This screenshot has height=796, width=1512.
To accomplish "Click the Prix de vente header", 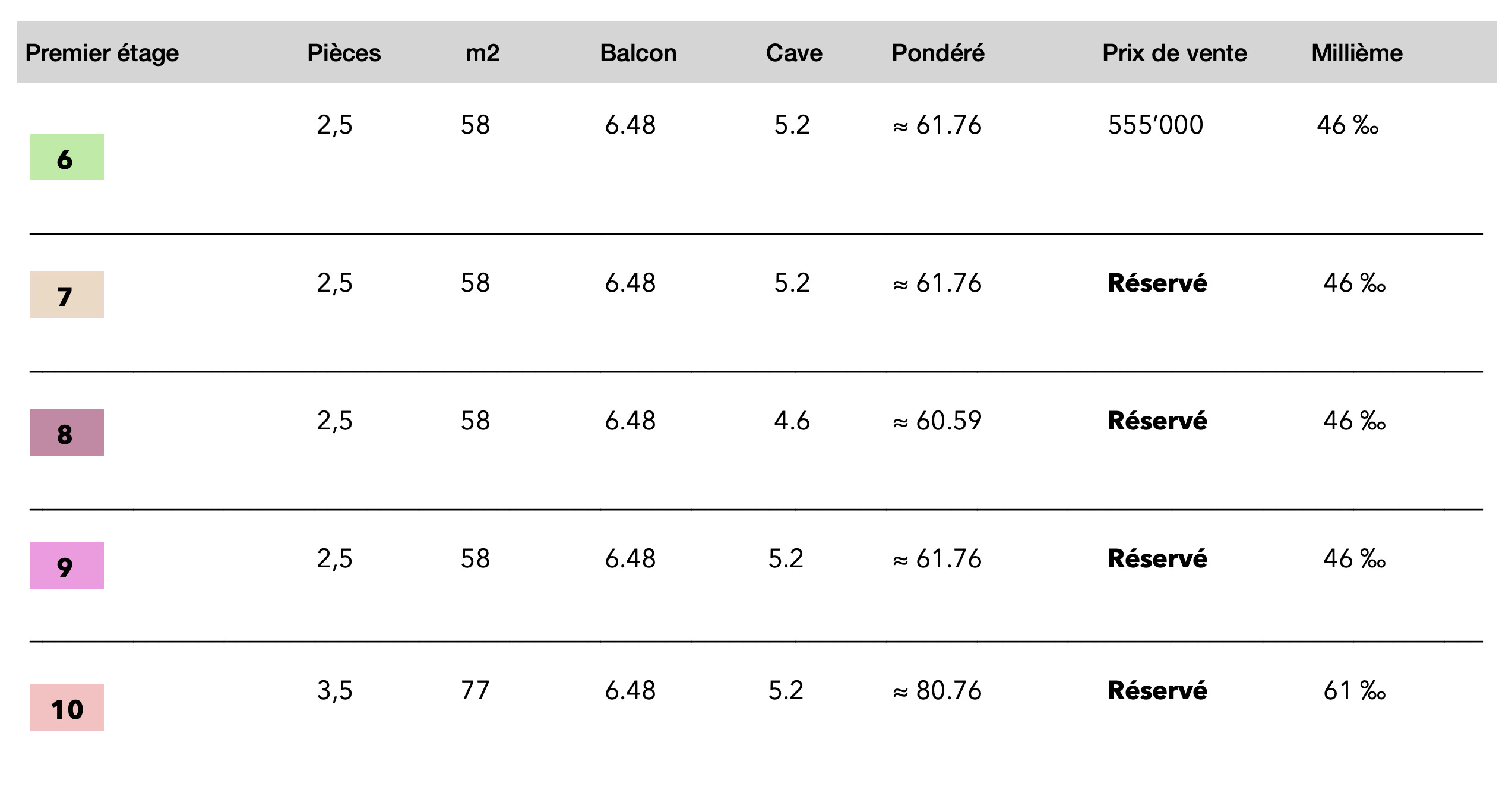I will pyautogui.click(x=1175, y=53).
